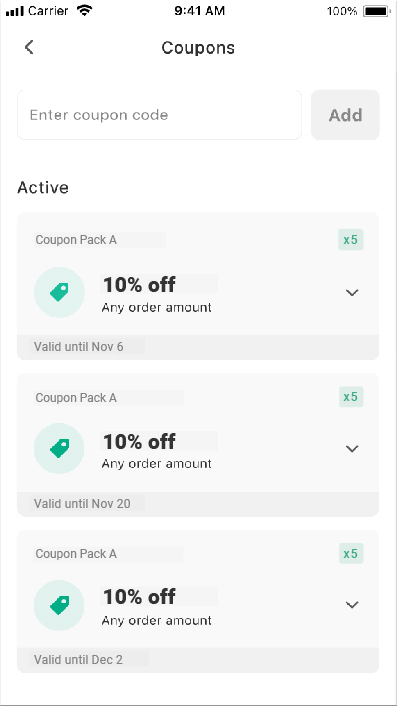Click the Add button
This screenshot has width=397, height=707.
tap(345, 115)
